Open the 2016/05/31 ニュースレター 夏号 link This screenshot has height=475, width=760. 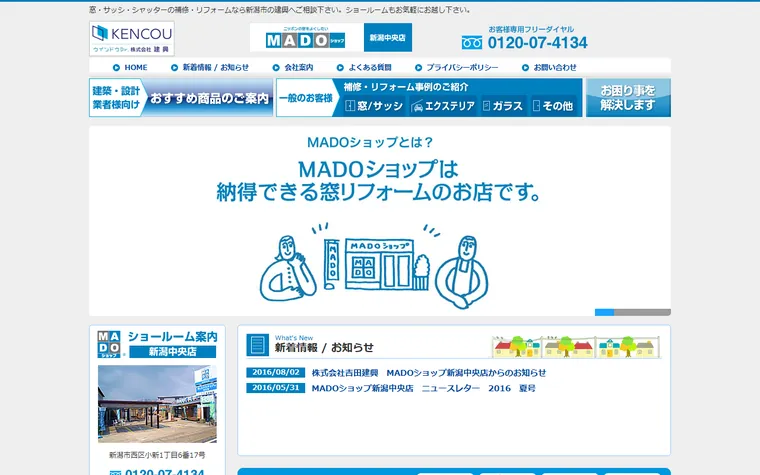point(423,388)
